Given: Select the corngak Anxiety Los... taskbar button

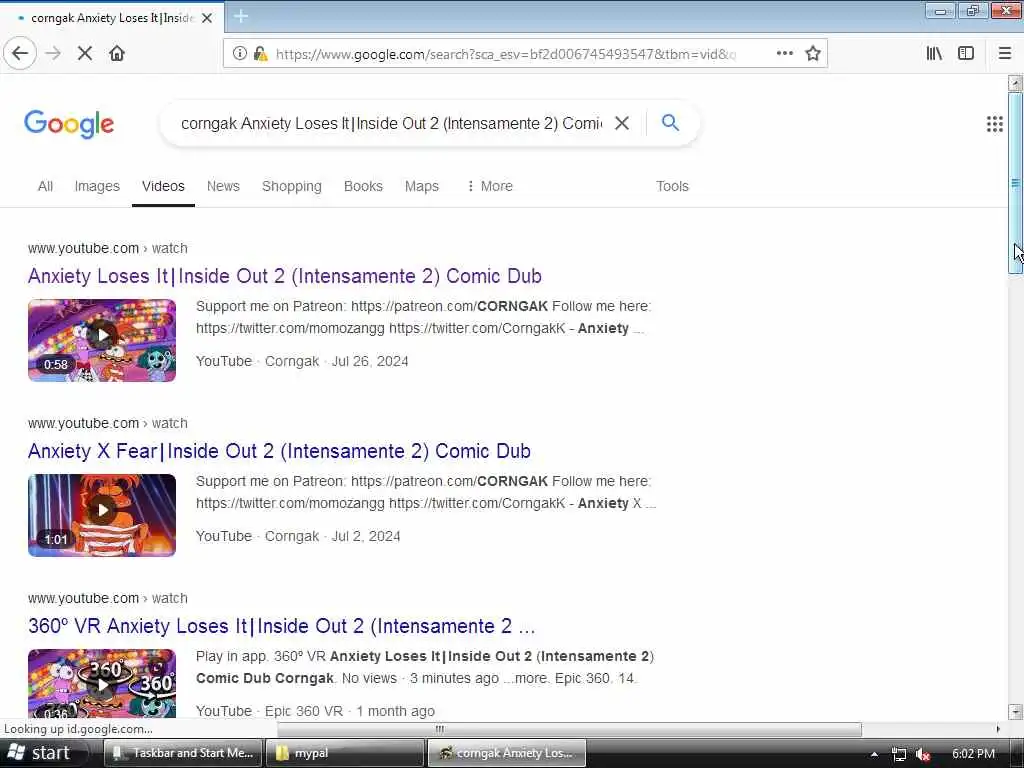Looking at the screenshot, I should (507, 753).
